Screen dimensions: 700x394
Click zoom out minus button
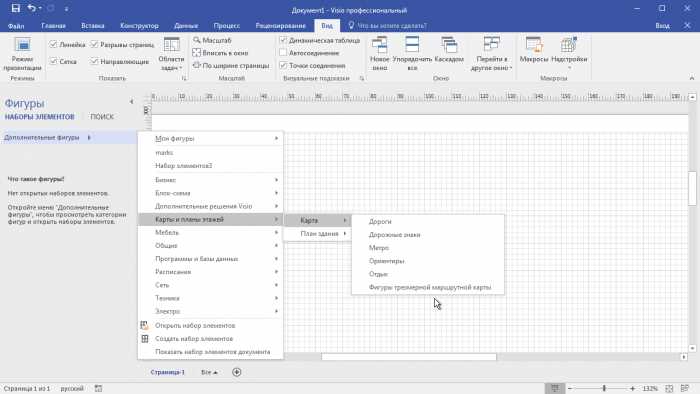click(570, 389)
